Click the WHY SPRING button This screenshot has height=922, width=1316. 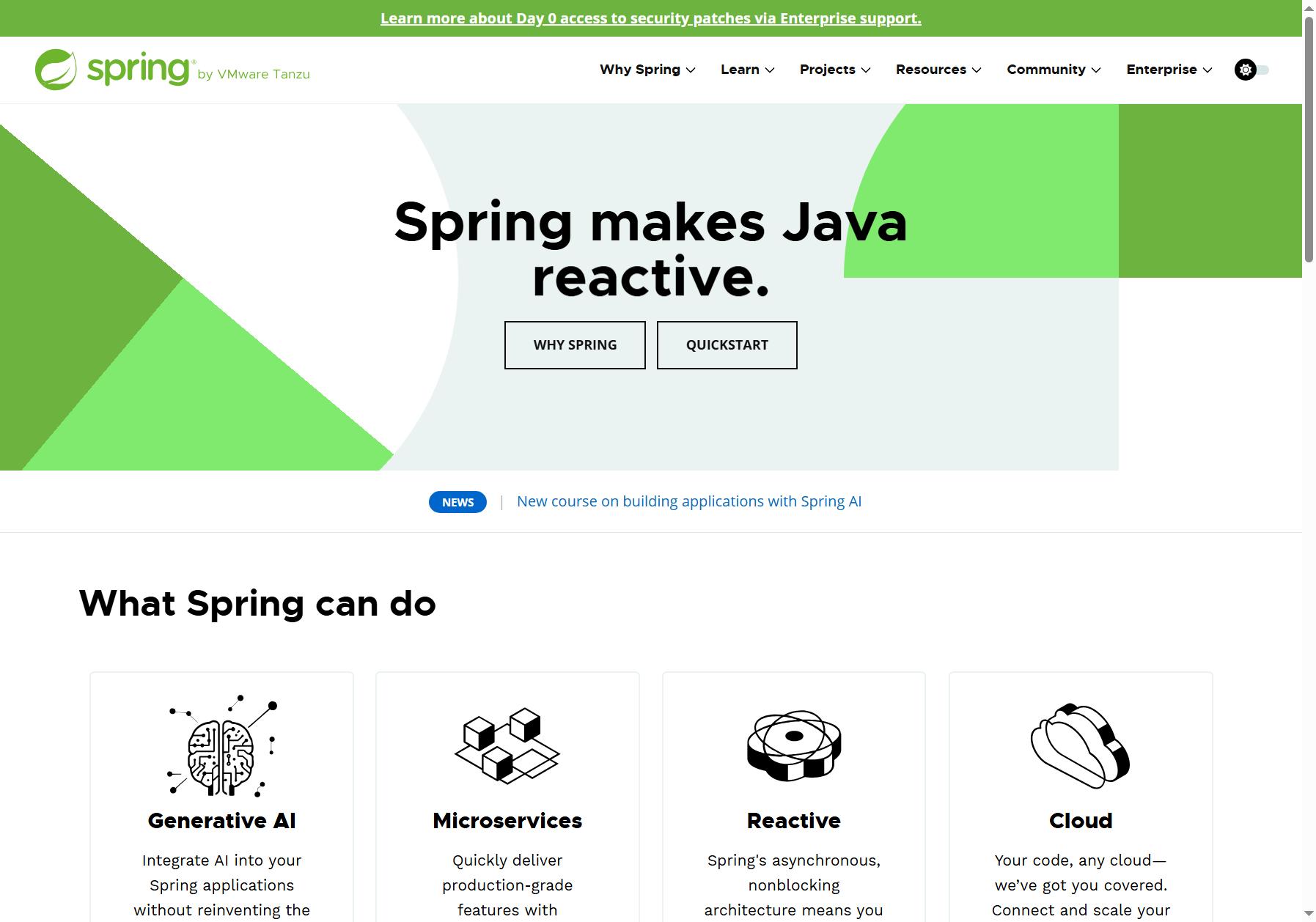pos(575,345)
